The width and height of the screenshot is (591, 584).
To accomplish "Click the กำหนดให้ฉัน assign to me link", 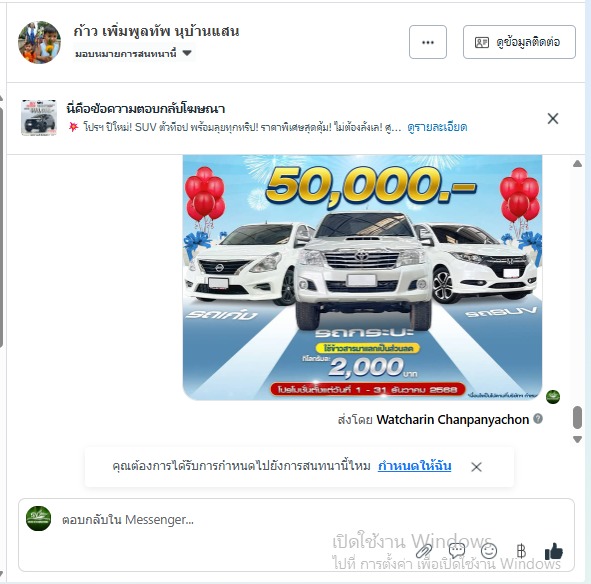I will [414, 466].
